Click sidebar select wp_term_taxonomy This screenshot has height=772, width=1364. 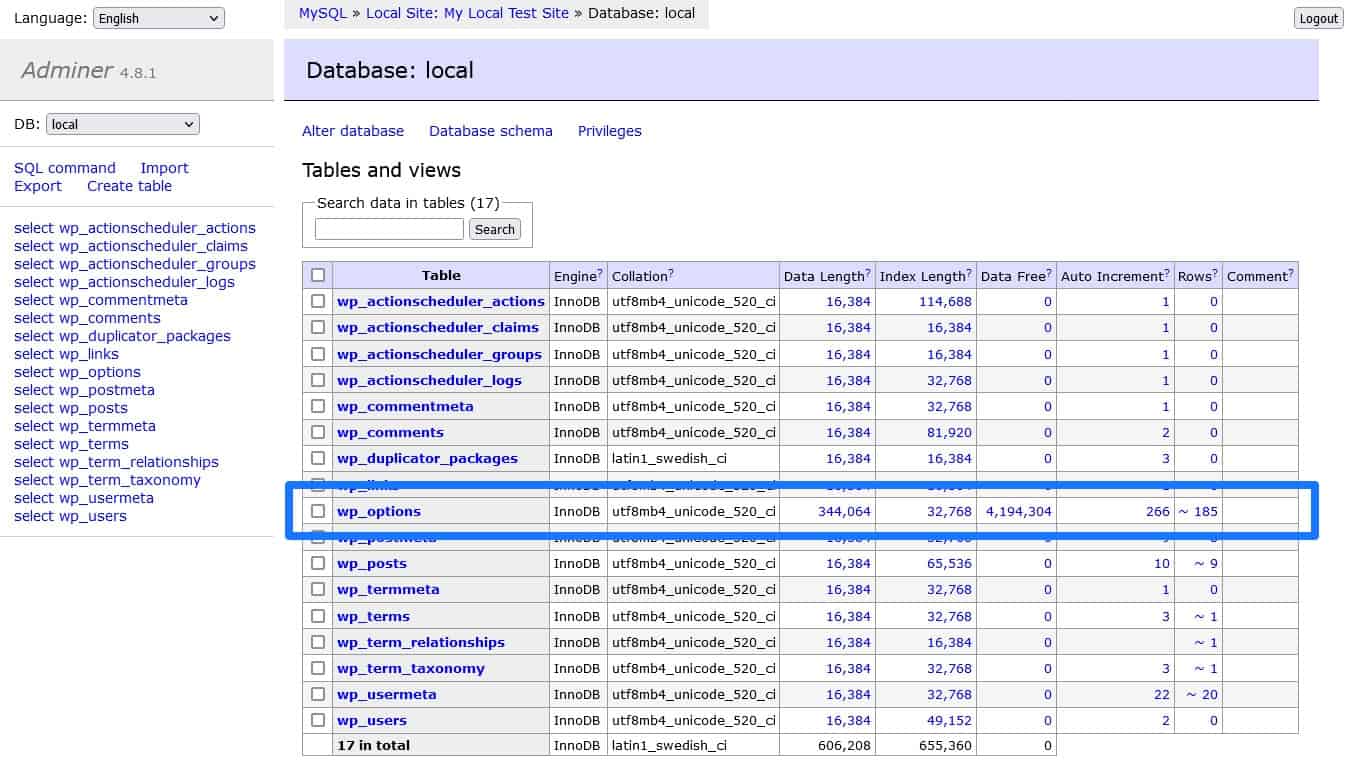[107, 480]
